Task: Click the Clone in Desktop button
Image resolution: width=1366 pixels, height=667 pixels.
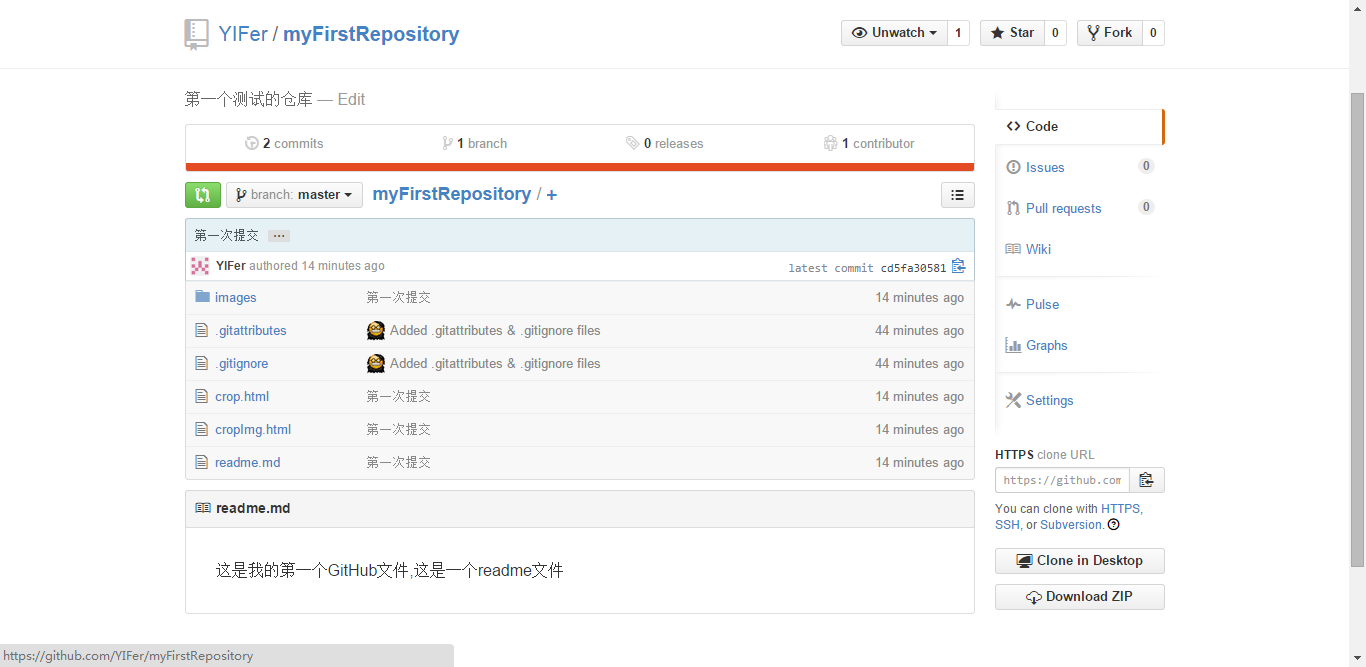Action: click(x=1080, y=561)
